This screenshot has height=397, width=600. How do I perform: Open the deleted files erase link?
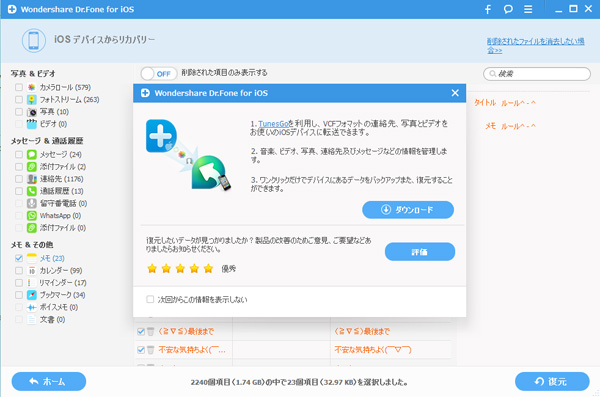535,45
